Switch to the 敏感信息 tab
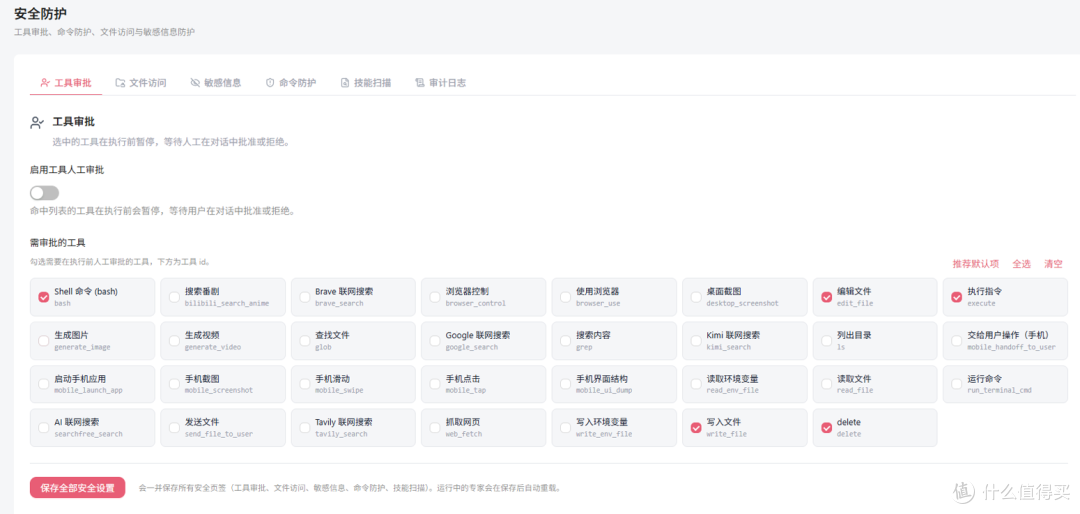Screen dimensions: 1080x514 216,83
